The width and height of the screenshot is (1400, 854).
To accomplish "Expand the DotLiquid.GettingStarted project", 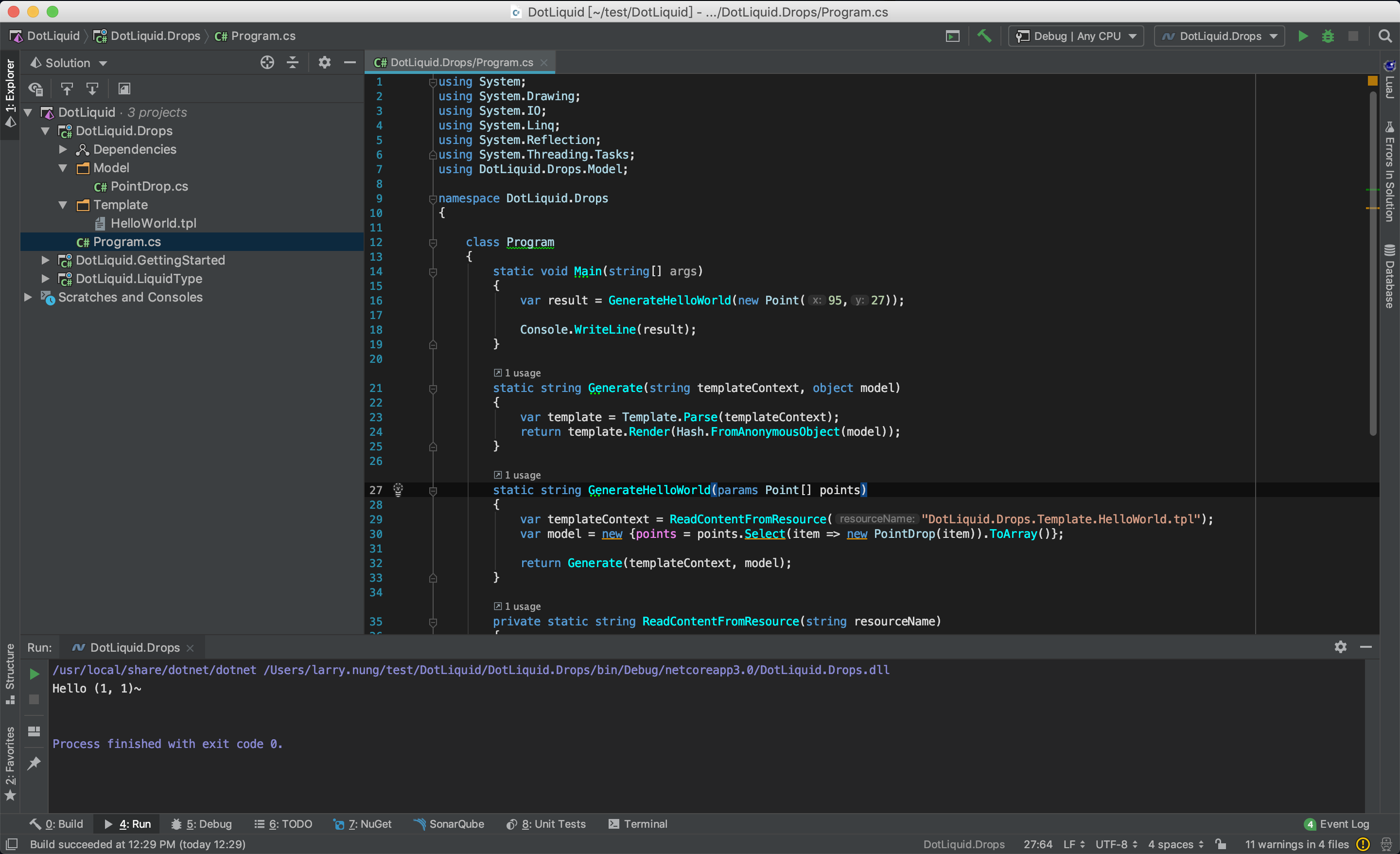I will [x=46, y=260].
